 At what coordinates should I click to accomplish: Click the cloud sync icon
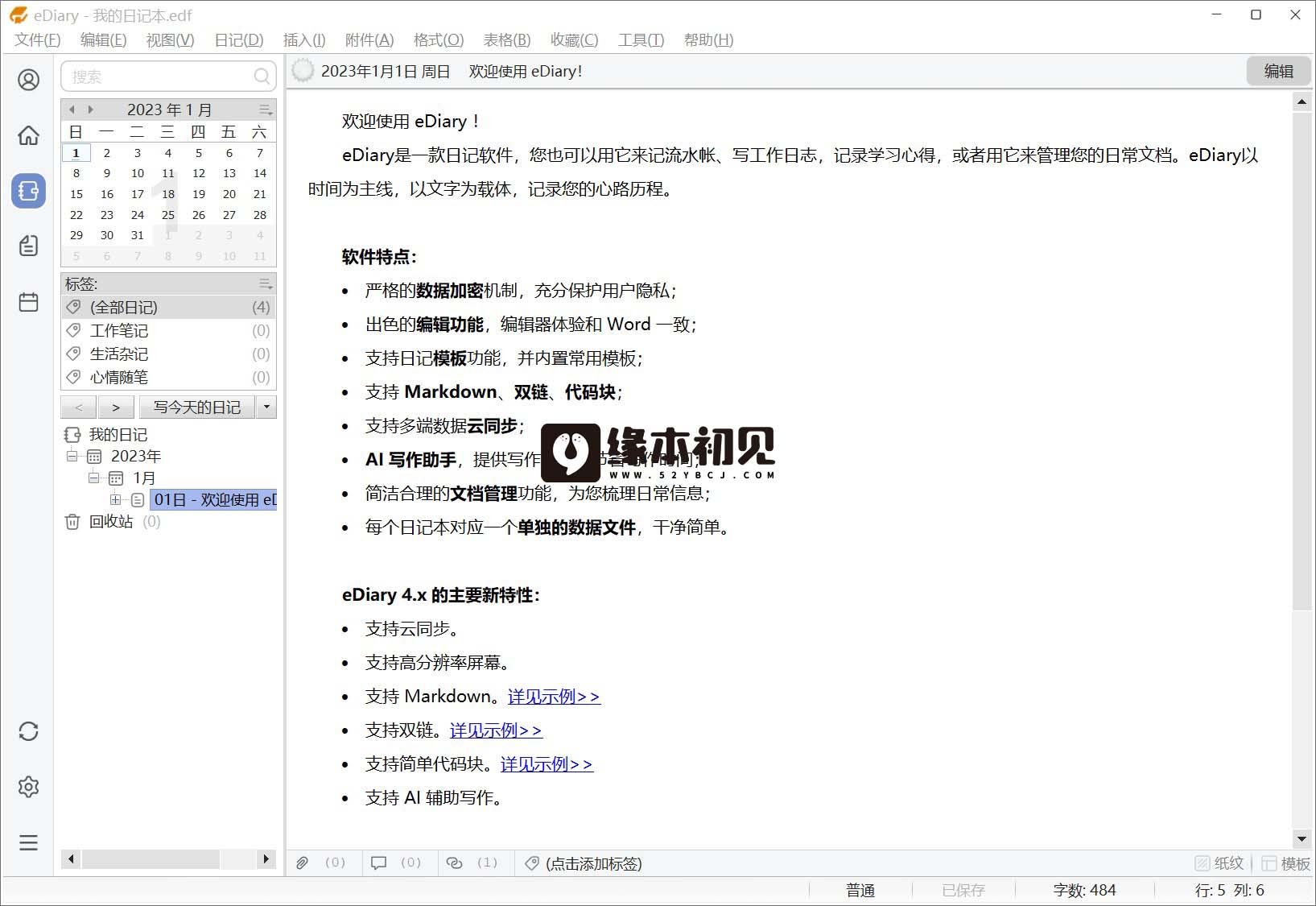pyautogui.click(x=28, y=731)
